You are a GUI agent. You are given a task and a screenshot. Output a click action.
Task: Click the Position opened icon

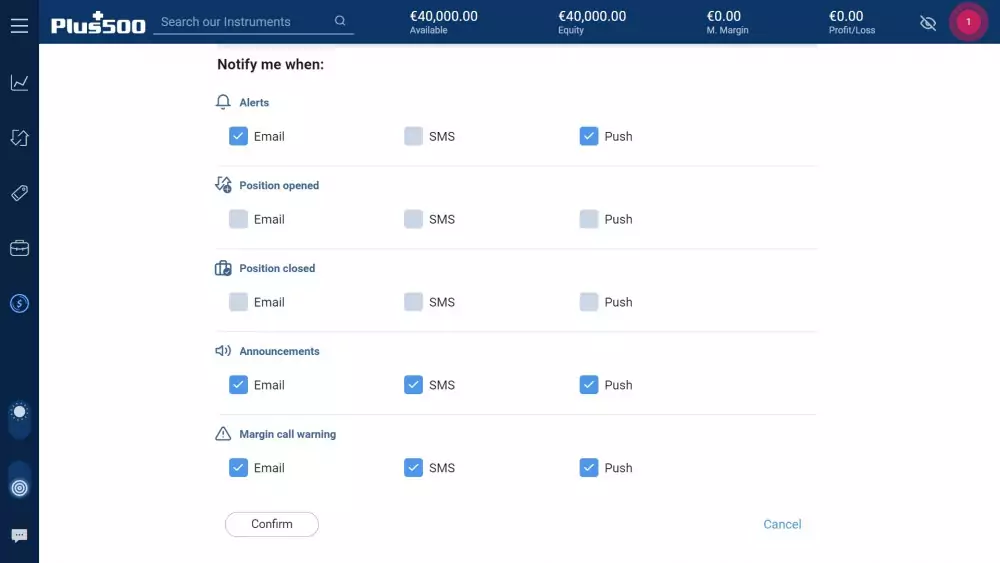click(223, 185)
